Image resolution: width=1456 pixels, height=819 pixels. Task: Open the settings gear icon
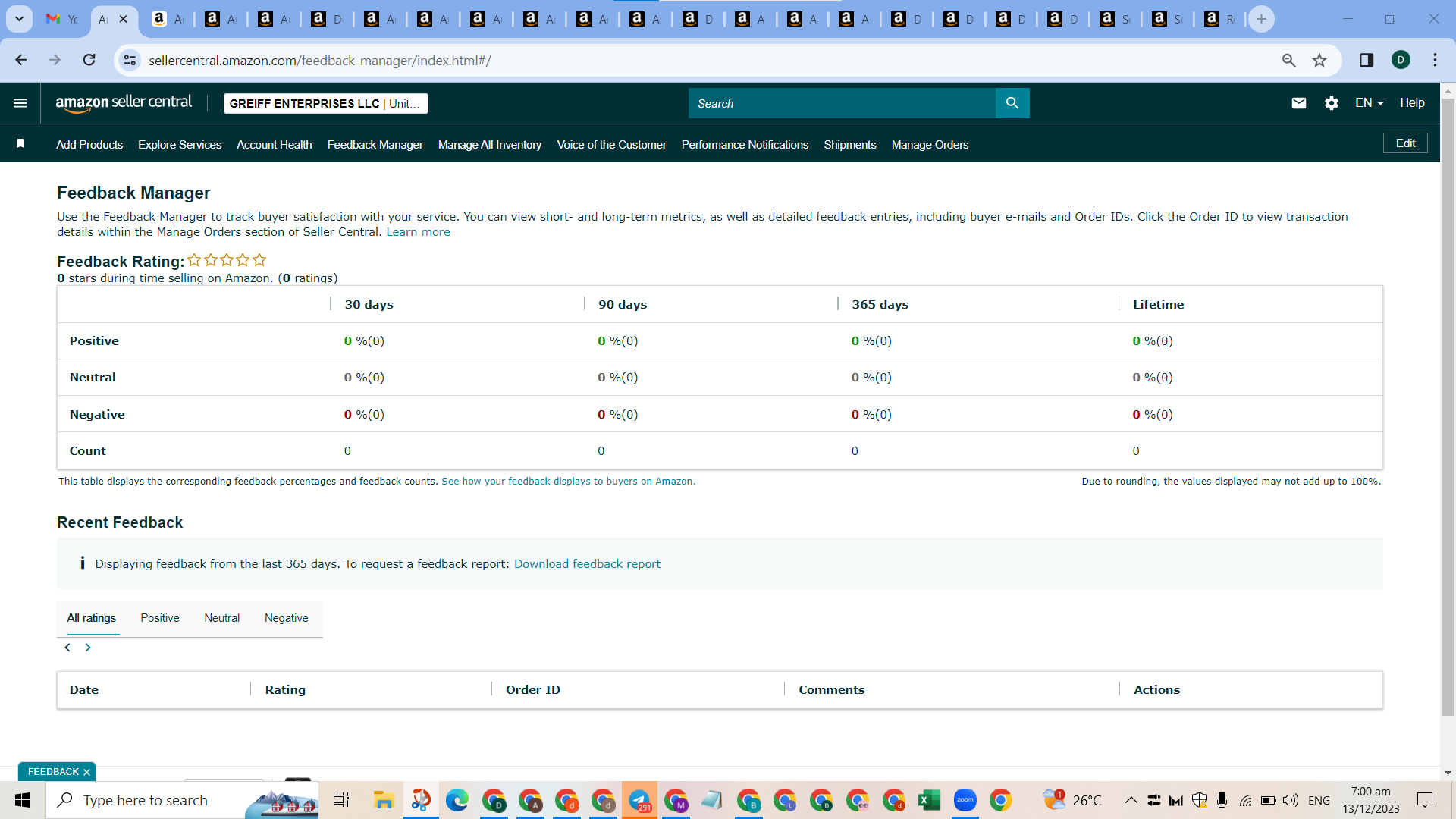coord(1332,103)
